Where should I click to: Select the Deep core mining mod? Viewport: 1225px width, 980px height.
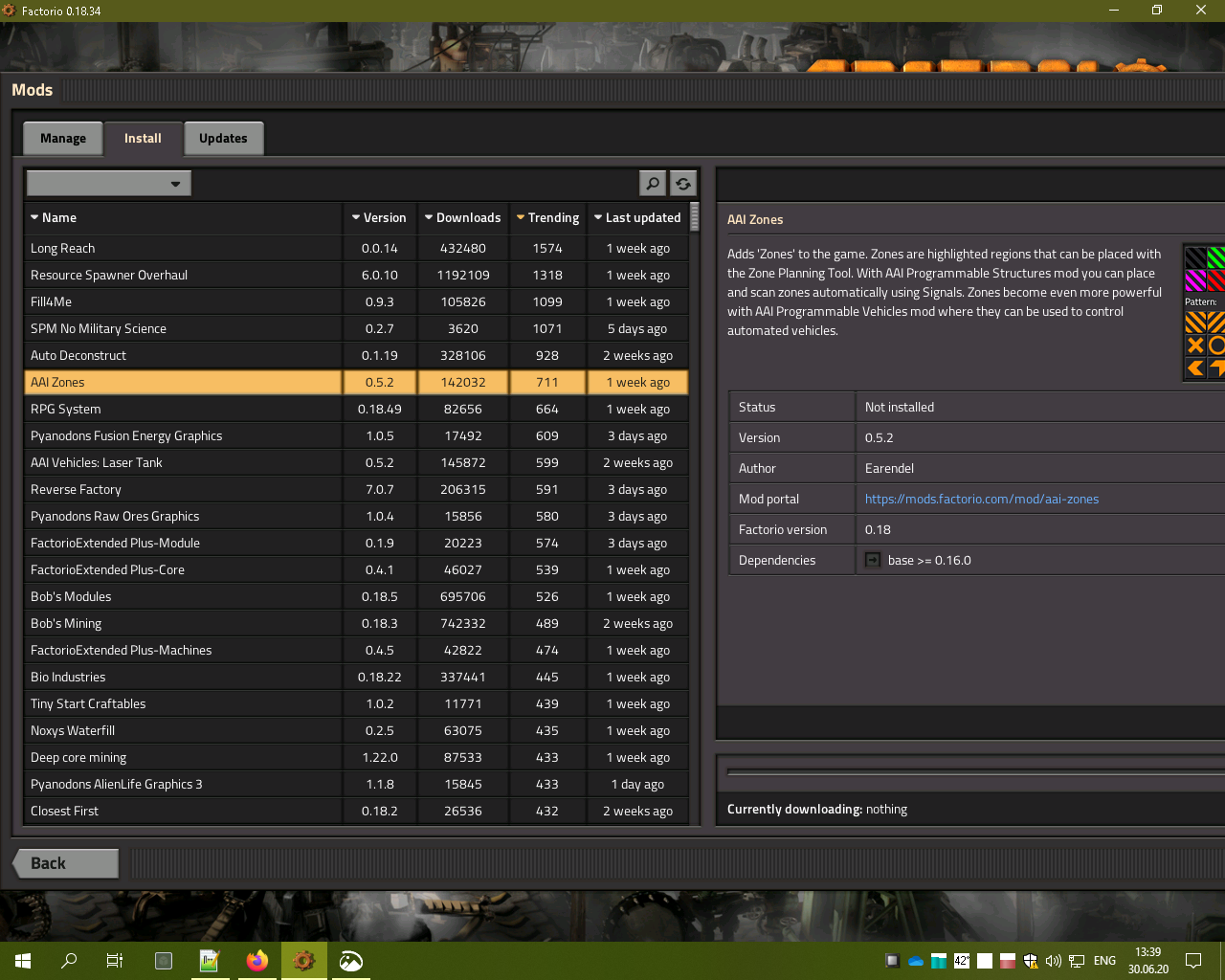[356, 757]
